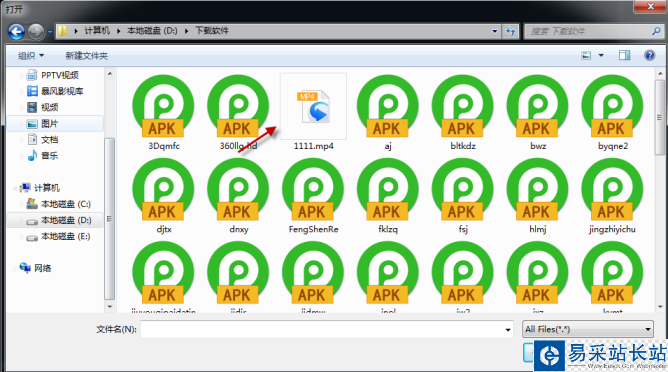Viewport: 668px width, 372px height.
Task: Open the 视频 library
Action: (49, 107)
